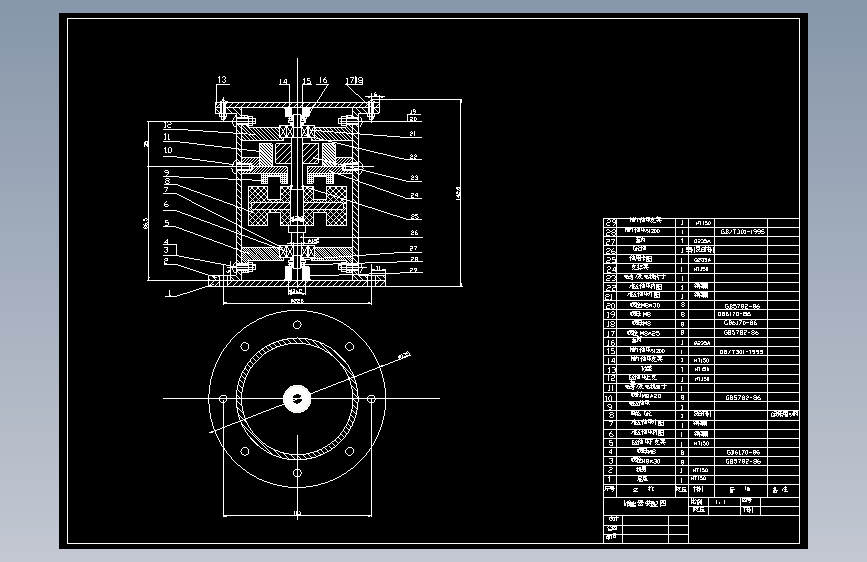
Task: Select part balloon label 14 in section view
Action: [x=283, y=82]
